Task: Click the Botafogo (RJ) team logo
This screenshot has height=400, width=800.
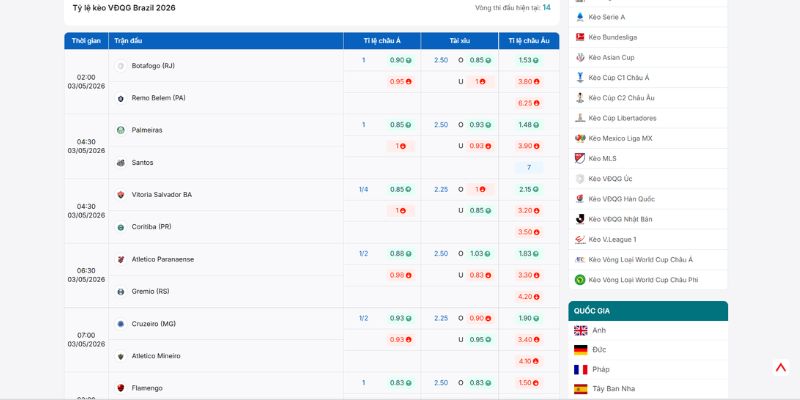Action: click(120, 66)
